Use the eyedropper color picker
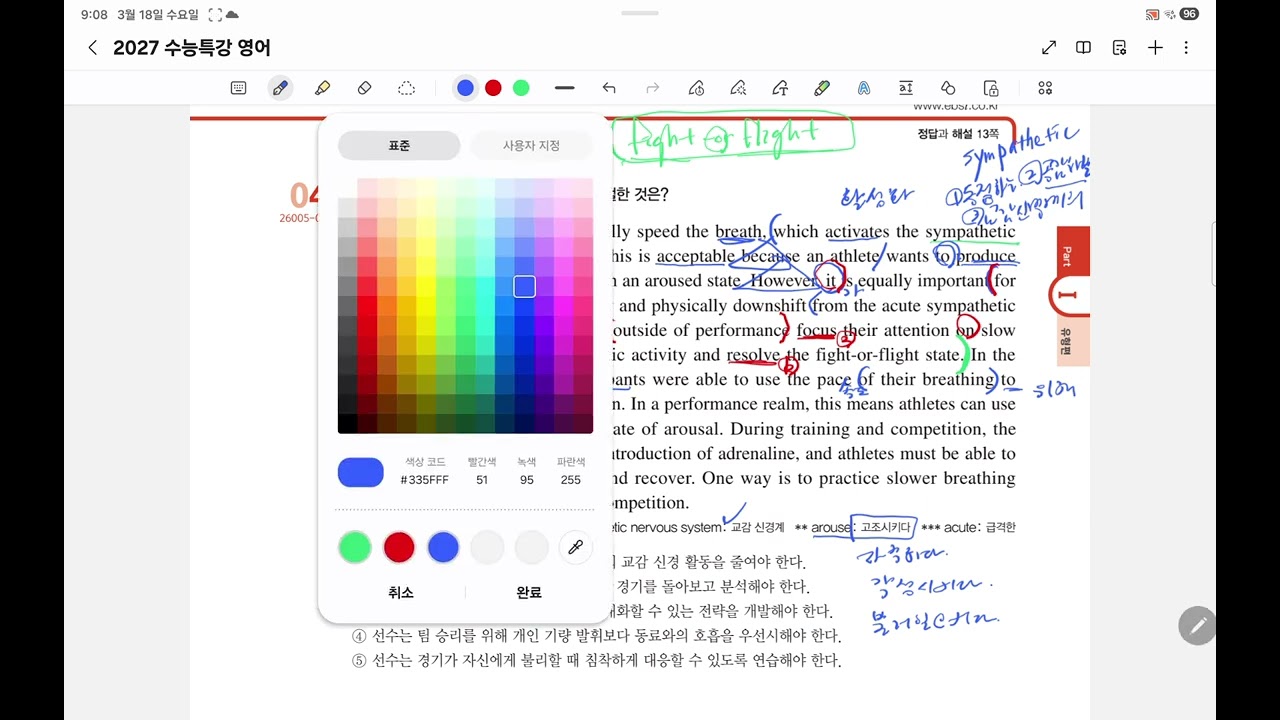Screen dimensions: 1280x720 (x=576, y=547)
